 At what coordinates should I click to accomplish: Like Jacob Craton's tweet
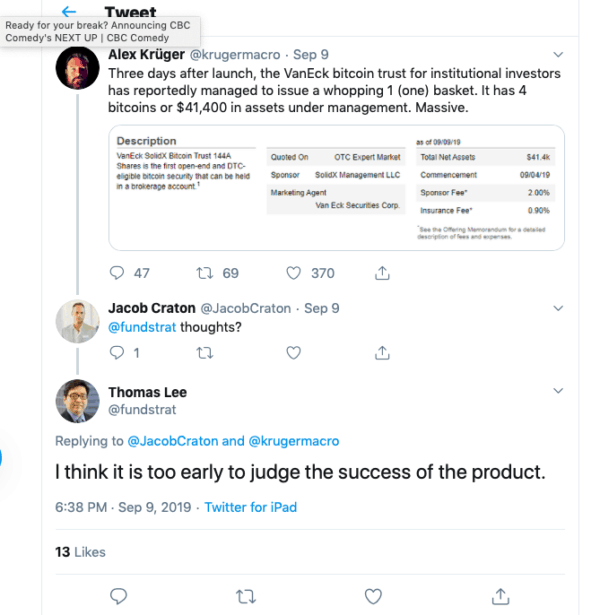click(294, 352)
